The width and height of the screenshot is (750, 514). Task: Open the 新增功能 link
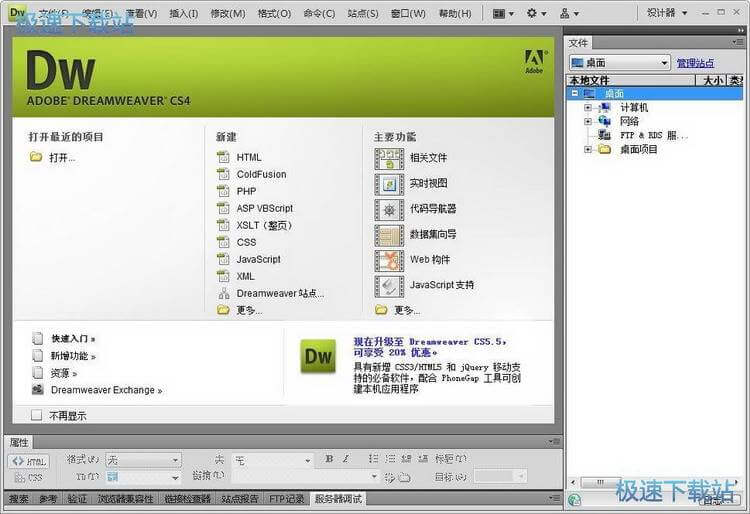73,356
